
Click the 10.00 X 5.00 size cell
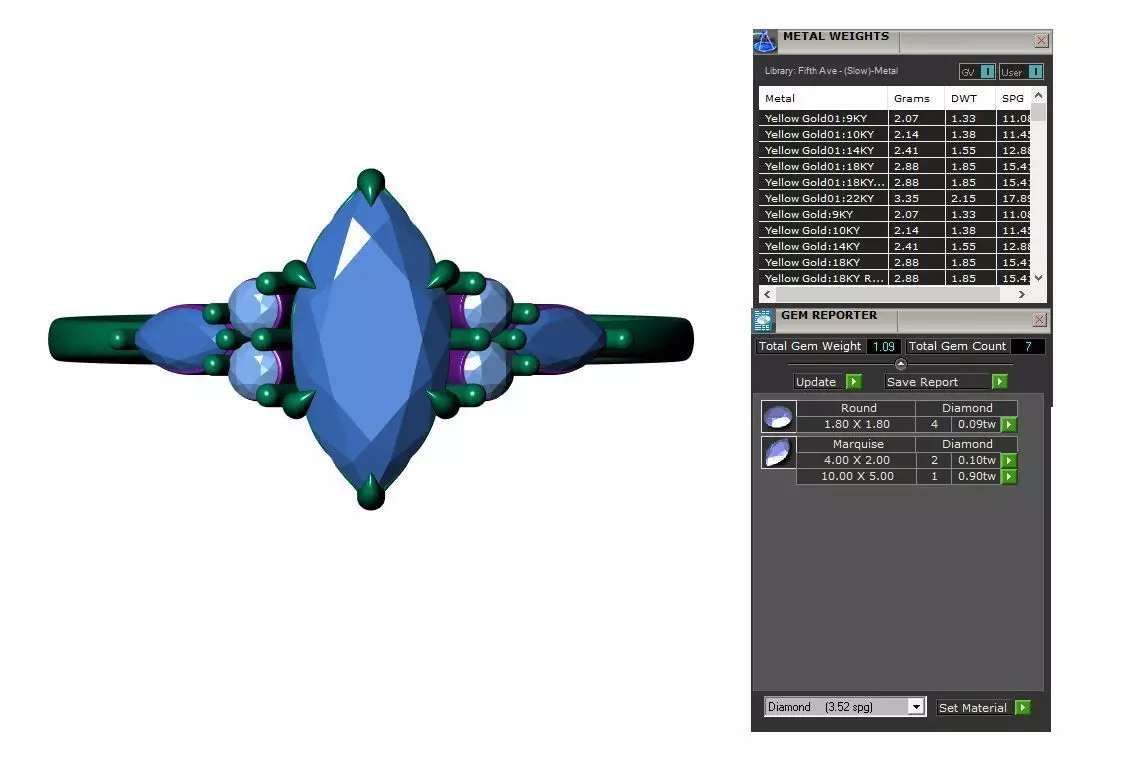point(857,476)
